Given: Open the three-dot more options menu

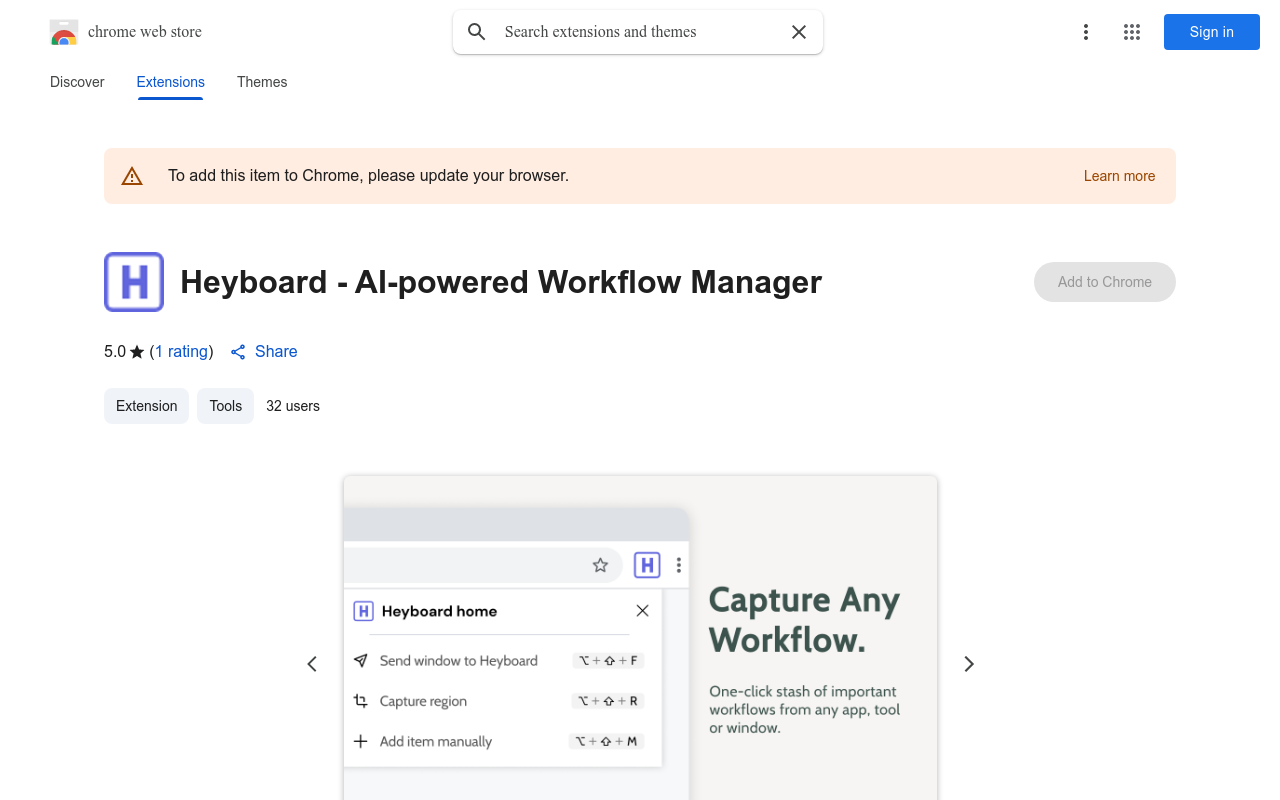Looking at the screenshot, I should (x=1086, y=32).
